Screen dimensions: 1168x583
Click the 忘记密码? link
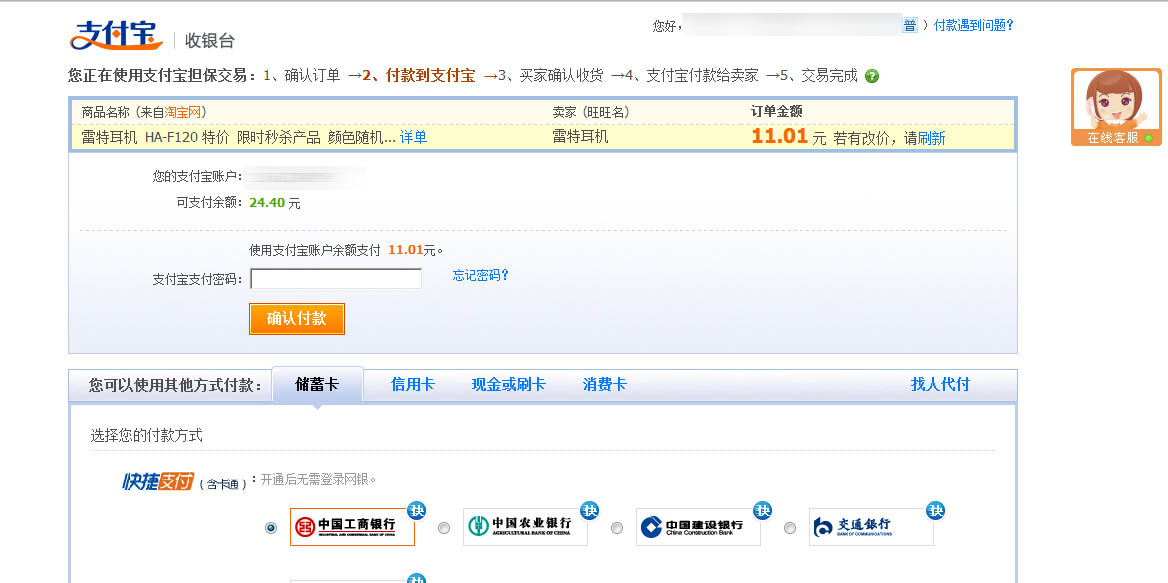pyautogui.click(x=481, y=276)
